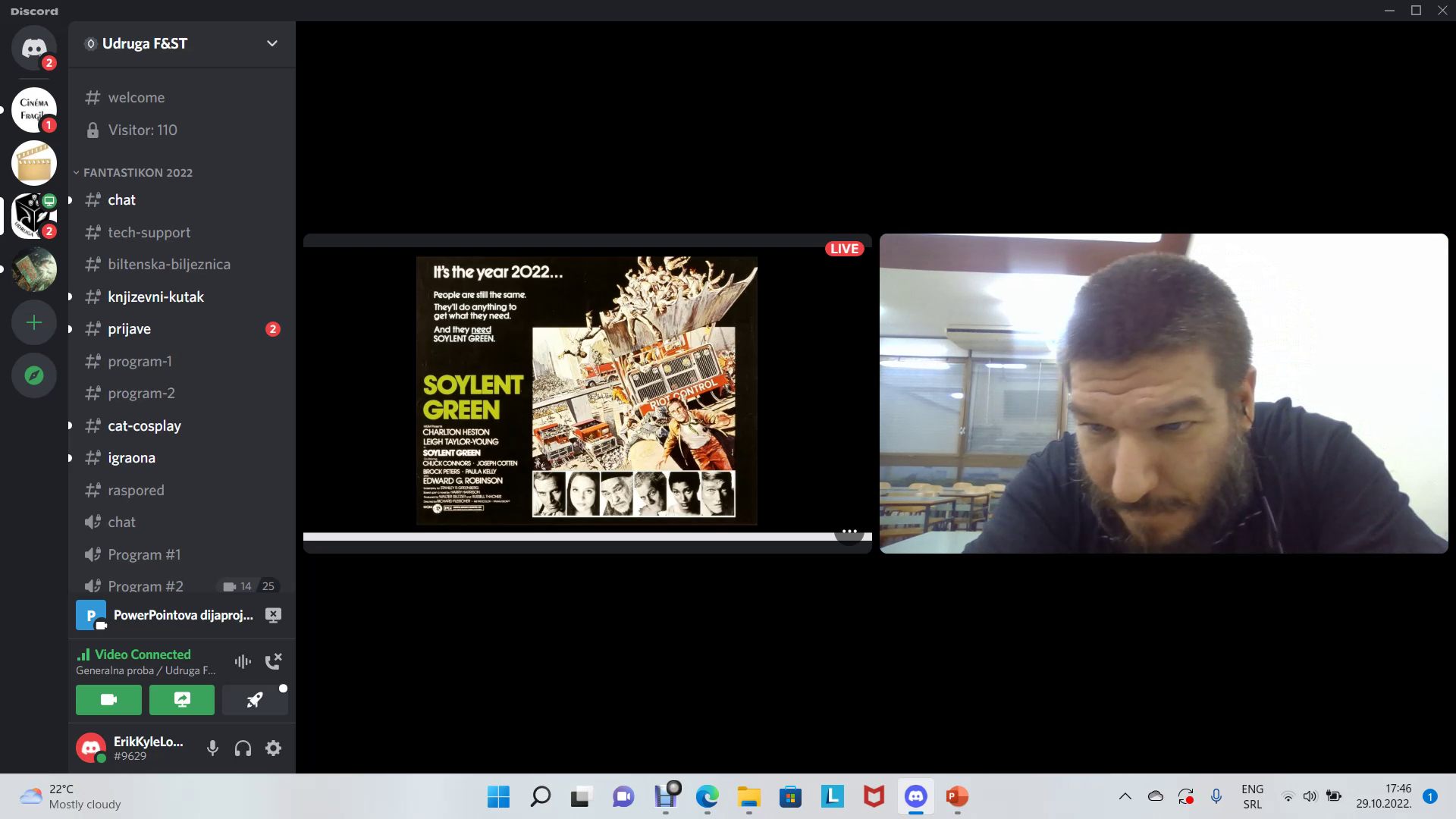The image size is (1456, 819).
Task: Open Cinema Fragile server
Action: (x=33, y=110)
